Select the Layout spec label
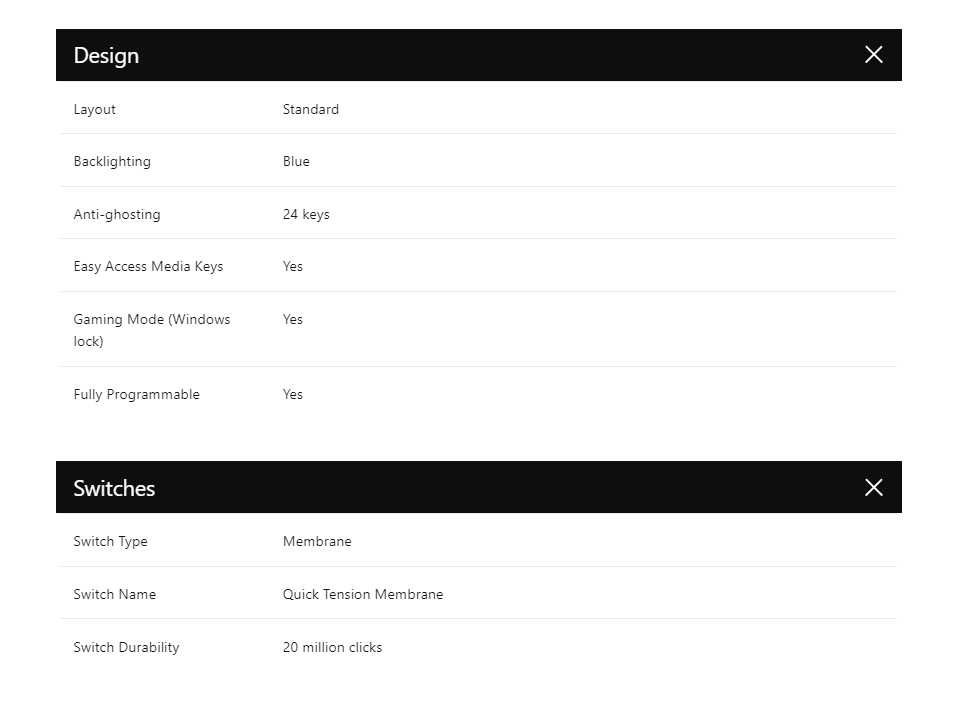Viewport: 960px width, 720px height. (x=95, y=109)
